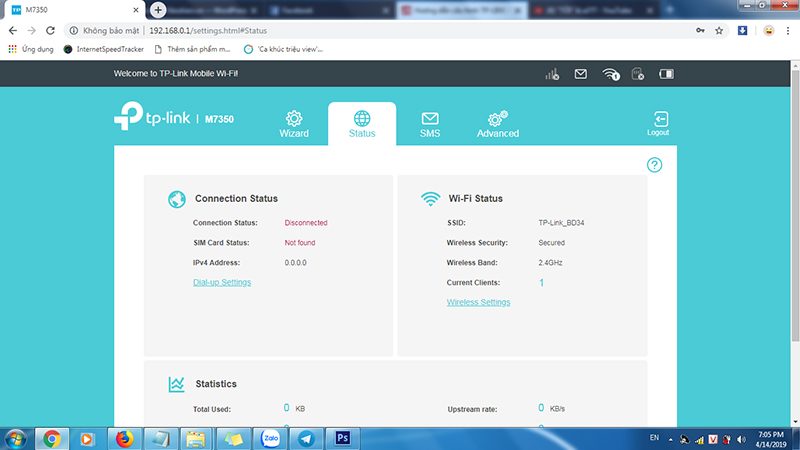Click the Wi-Fi Status wireless icon
800x450 pixels.
431,198
